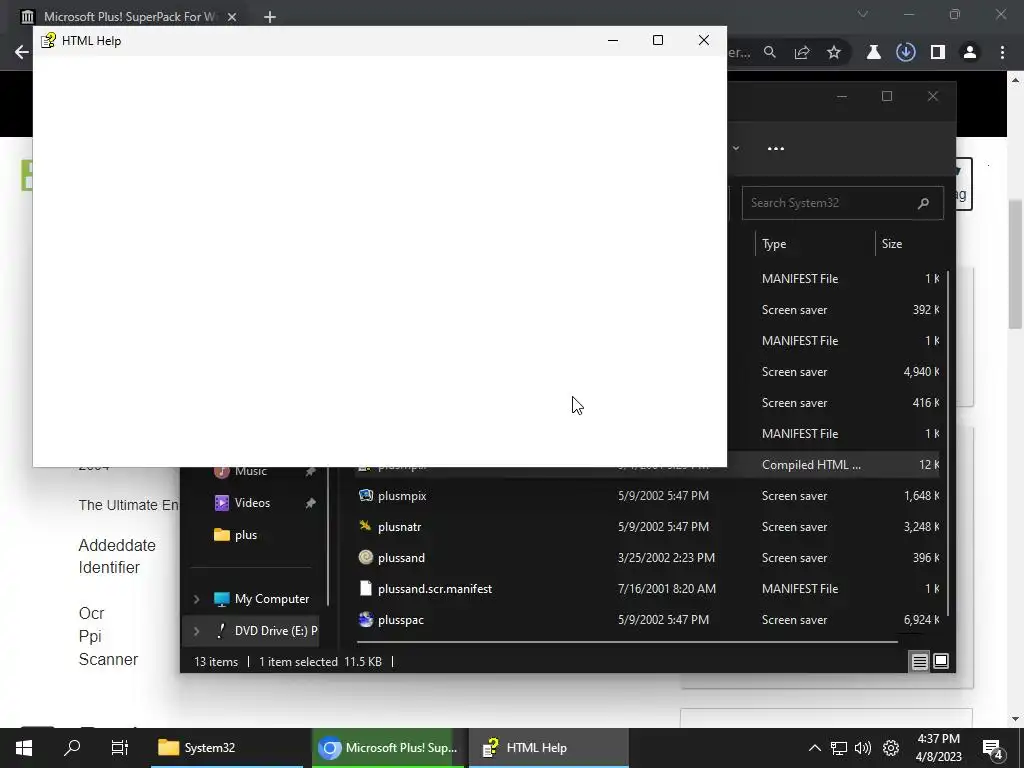Bookmark this page with the star icon
This screenshot has height=768, width=1024.
[834, 52]
